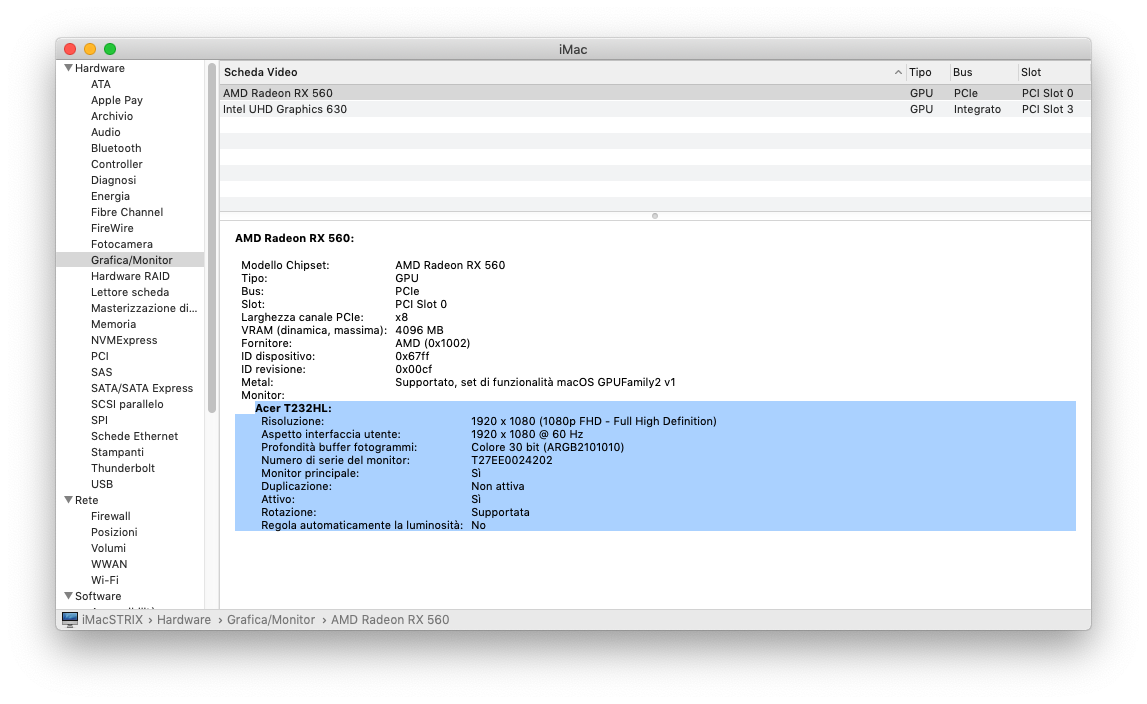
Task: Click the split-view divider handle dot
Action: pyautogui.click(x=655, y=216)
